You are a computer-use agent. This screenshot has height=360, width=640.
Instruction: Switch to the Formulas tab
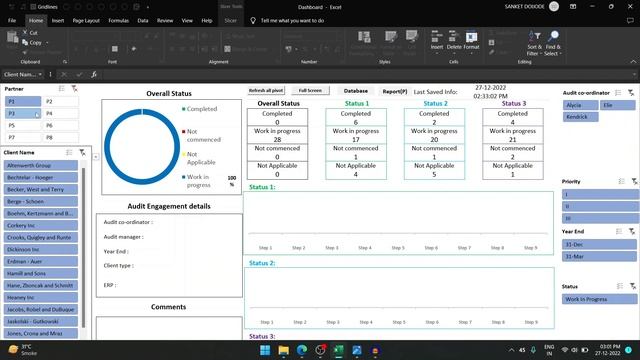click(118, 20)
